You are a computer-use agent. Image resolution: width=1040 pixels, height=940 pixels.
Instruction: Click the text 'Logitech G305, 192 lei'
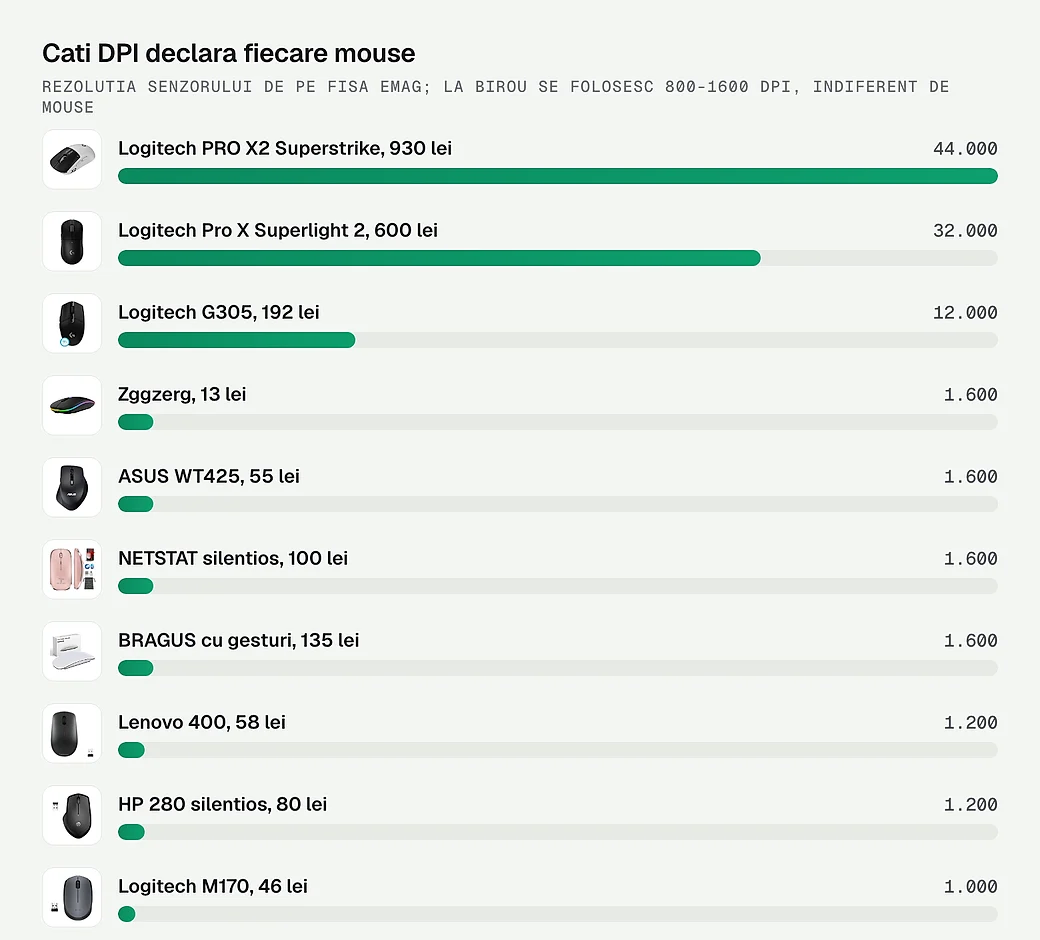pyautogui.click(x=219, y=312)
